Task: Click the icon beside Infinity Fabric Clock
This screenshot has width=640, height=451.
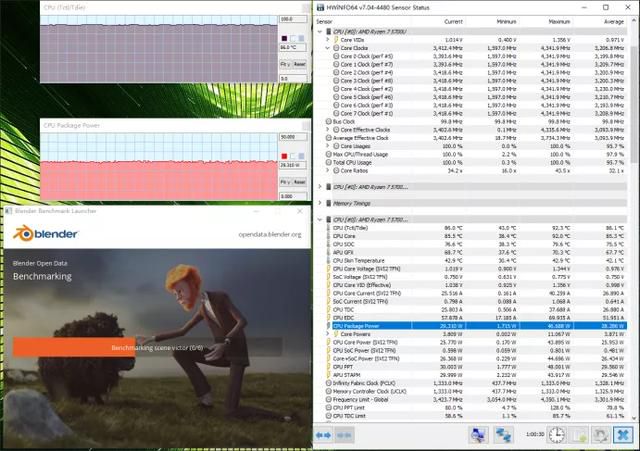Action: [x=329, y=383]
